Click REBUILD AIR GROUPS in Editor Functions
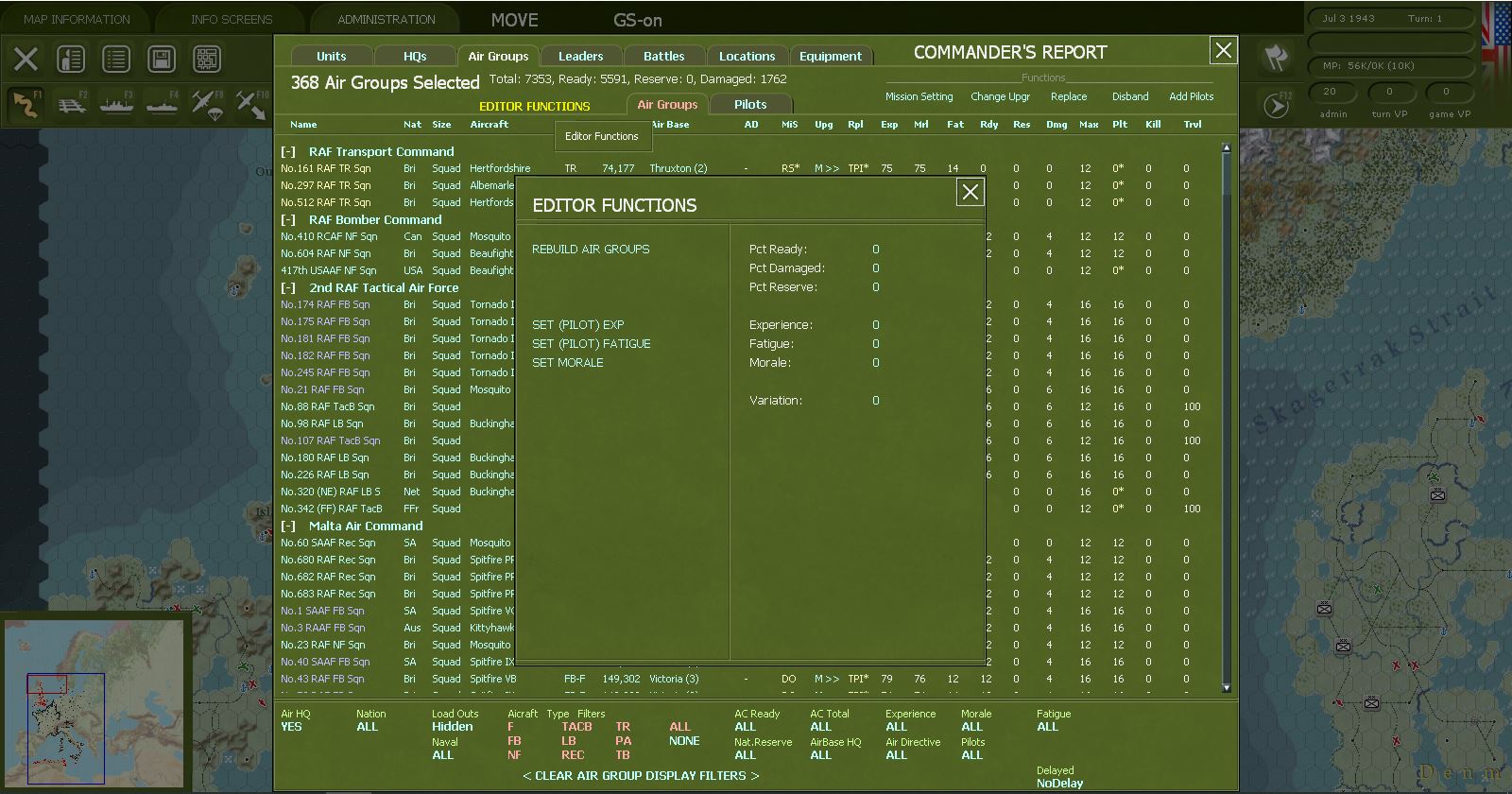The width and height of the screenshot is (1512, 794). tap(591, 250)
